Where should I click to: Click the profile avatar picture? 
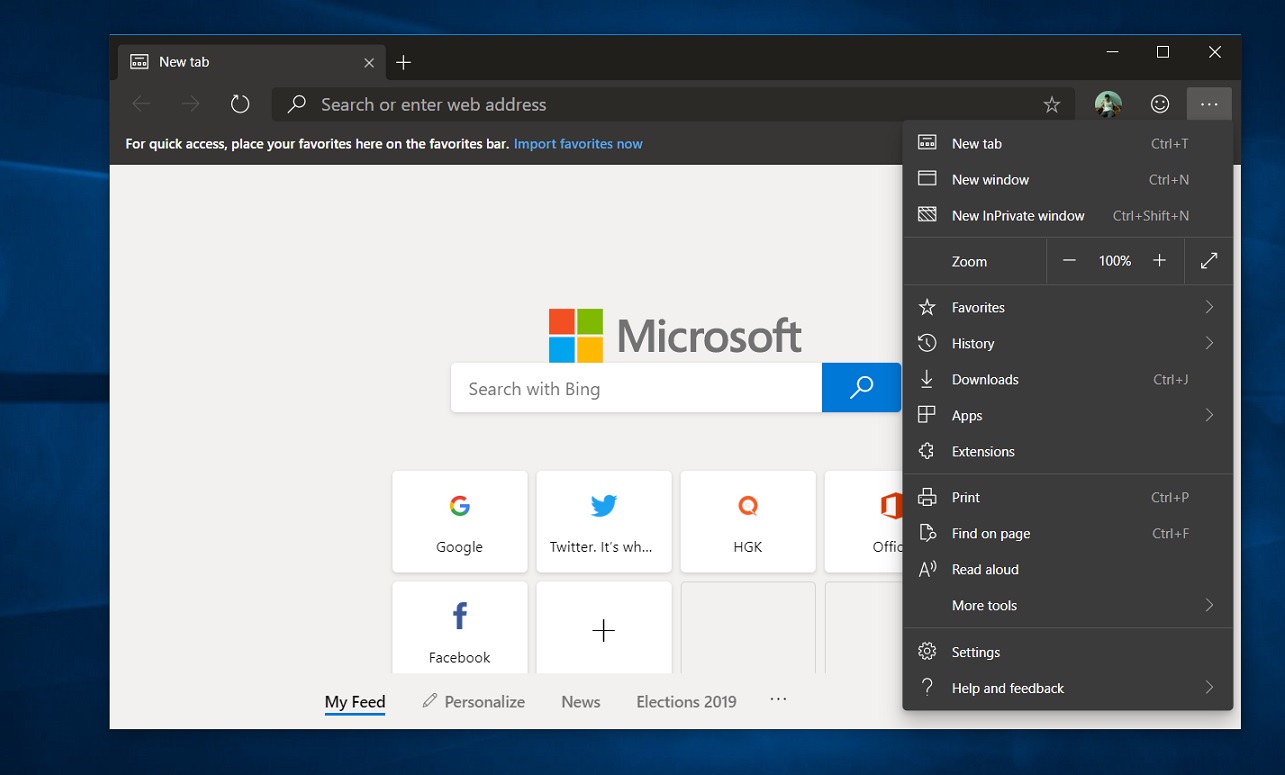pyautogui.click(x=1108, y=103)
